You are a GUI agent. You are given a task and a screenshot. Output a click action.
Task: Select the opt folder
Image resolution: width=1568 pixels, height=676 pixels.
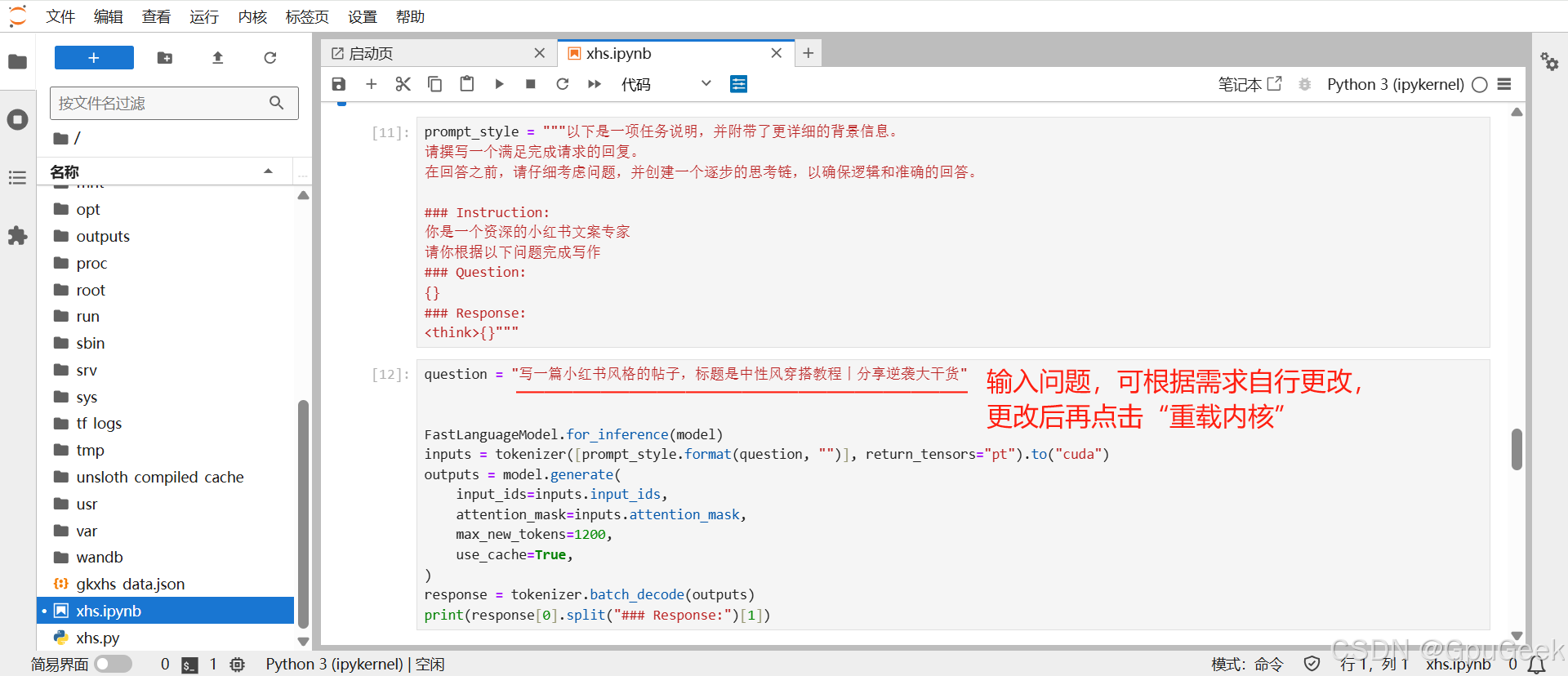tap(167, 209)
